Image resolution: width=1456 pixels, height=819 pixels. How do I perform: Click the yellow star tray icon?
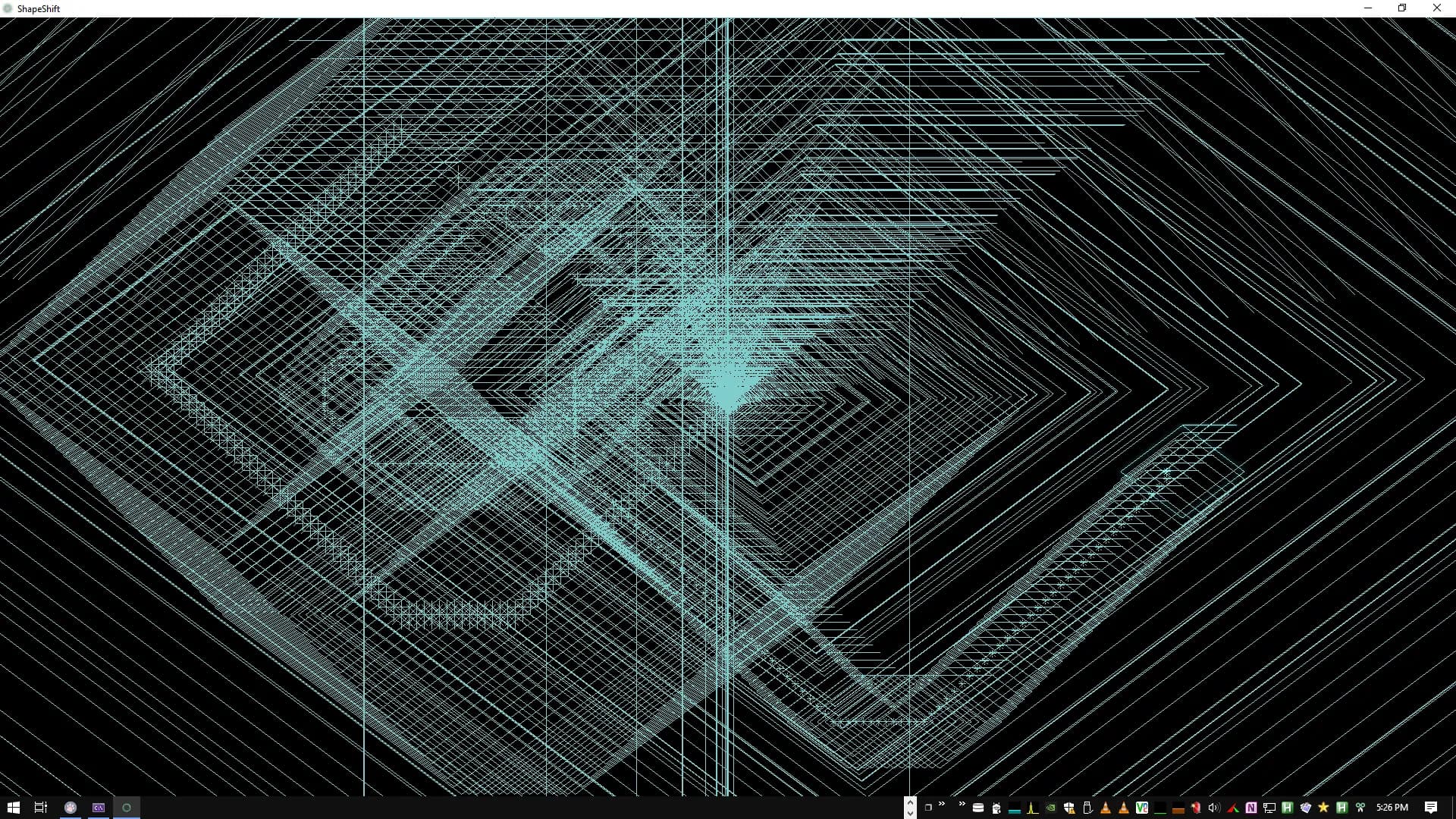click(1323, 808)
